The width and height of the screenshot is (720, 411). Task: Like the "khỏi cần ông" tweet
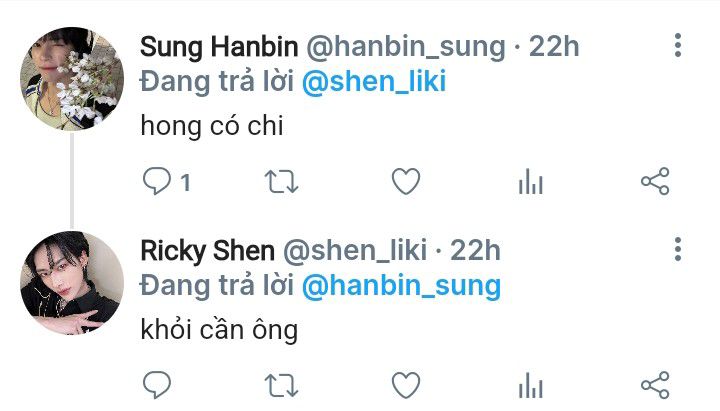tap(406, 385)
